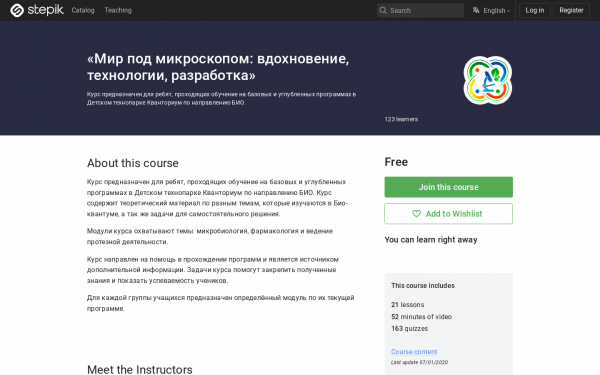Click the You can learn right away text
The width and height of the screenshot is (600, 375).
click(x=431, y=240)
